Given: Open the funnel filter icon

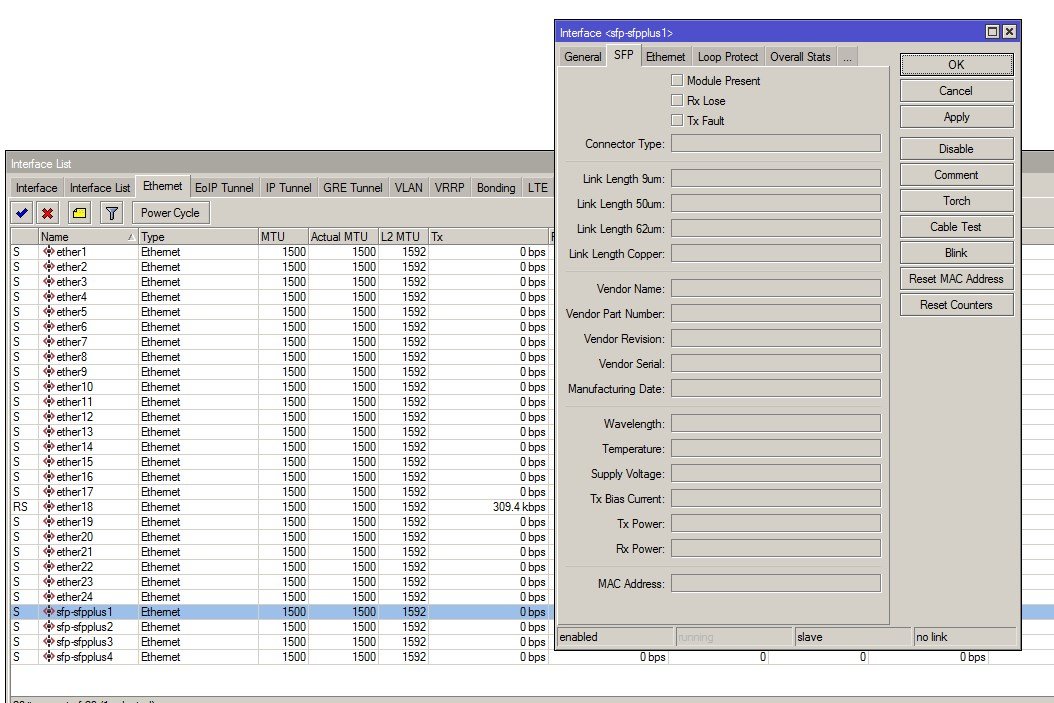Looking at the screenshot, I should coord(112,213).
